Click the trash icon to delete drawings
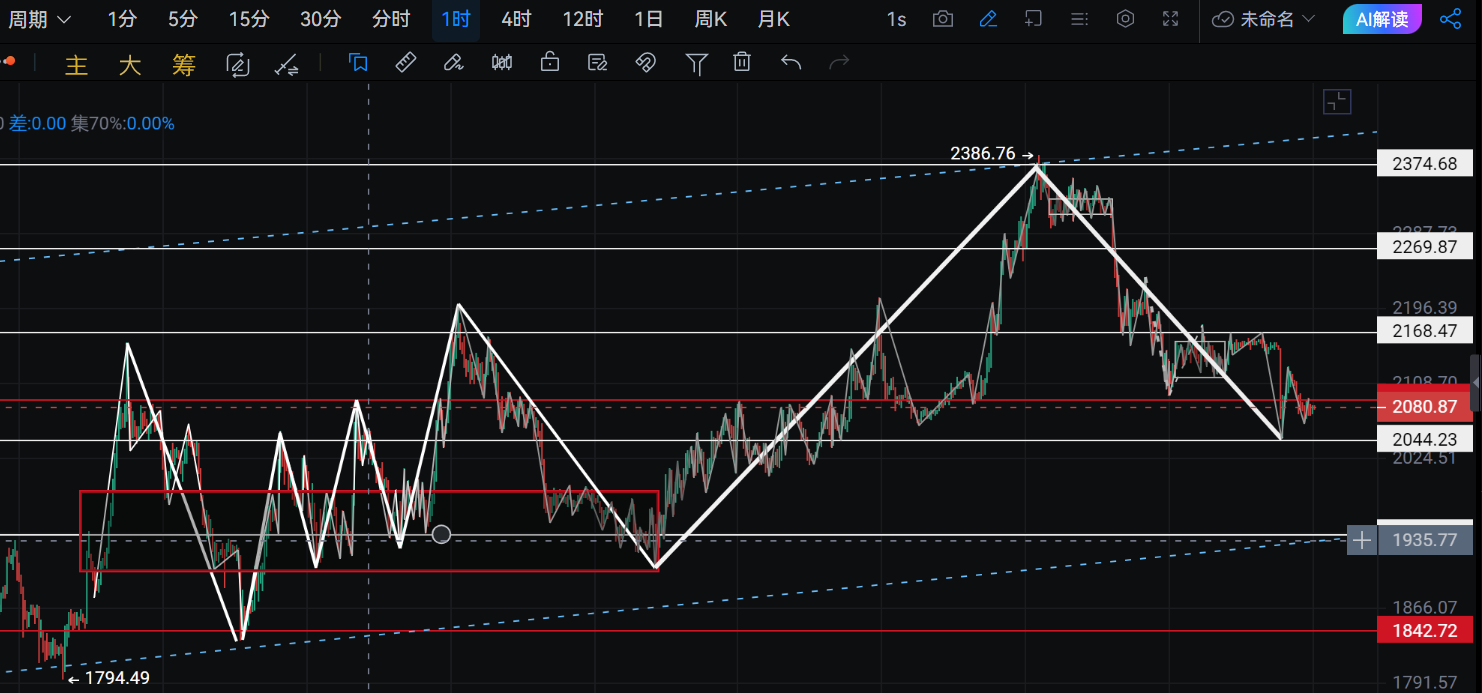Screen dimensions: 1482x693 click(742, 63)
